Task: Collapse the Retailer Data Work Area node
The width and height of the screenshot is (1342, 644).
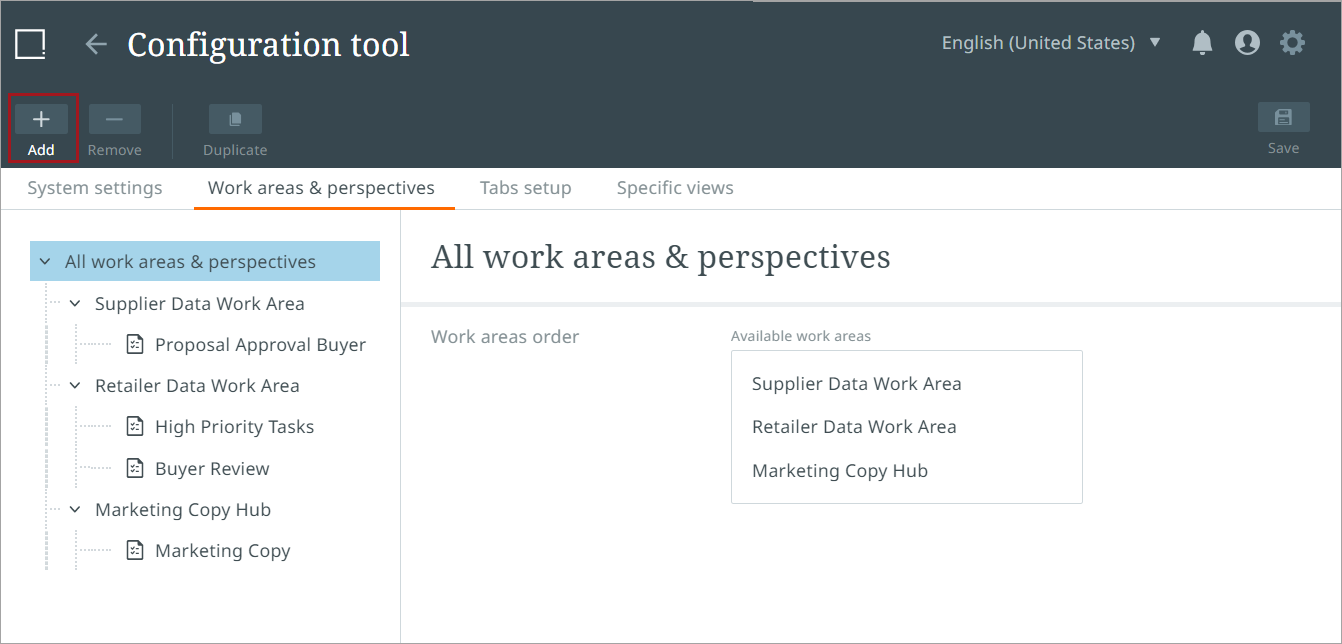Action: click(x=75, y=386)
